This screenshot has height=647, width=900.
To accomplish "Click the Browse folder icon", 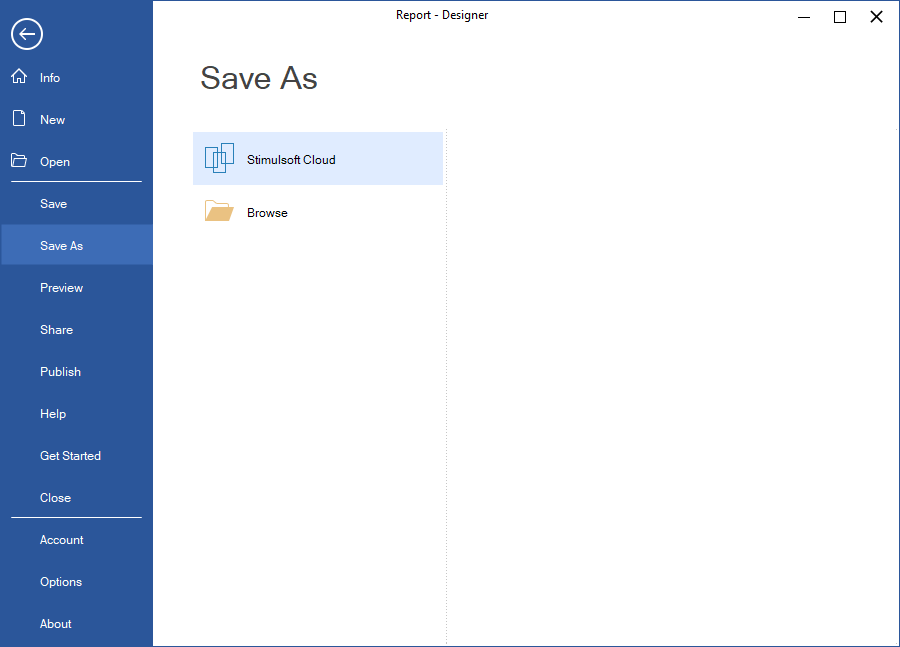I will click(219, 212).
